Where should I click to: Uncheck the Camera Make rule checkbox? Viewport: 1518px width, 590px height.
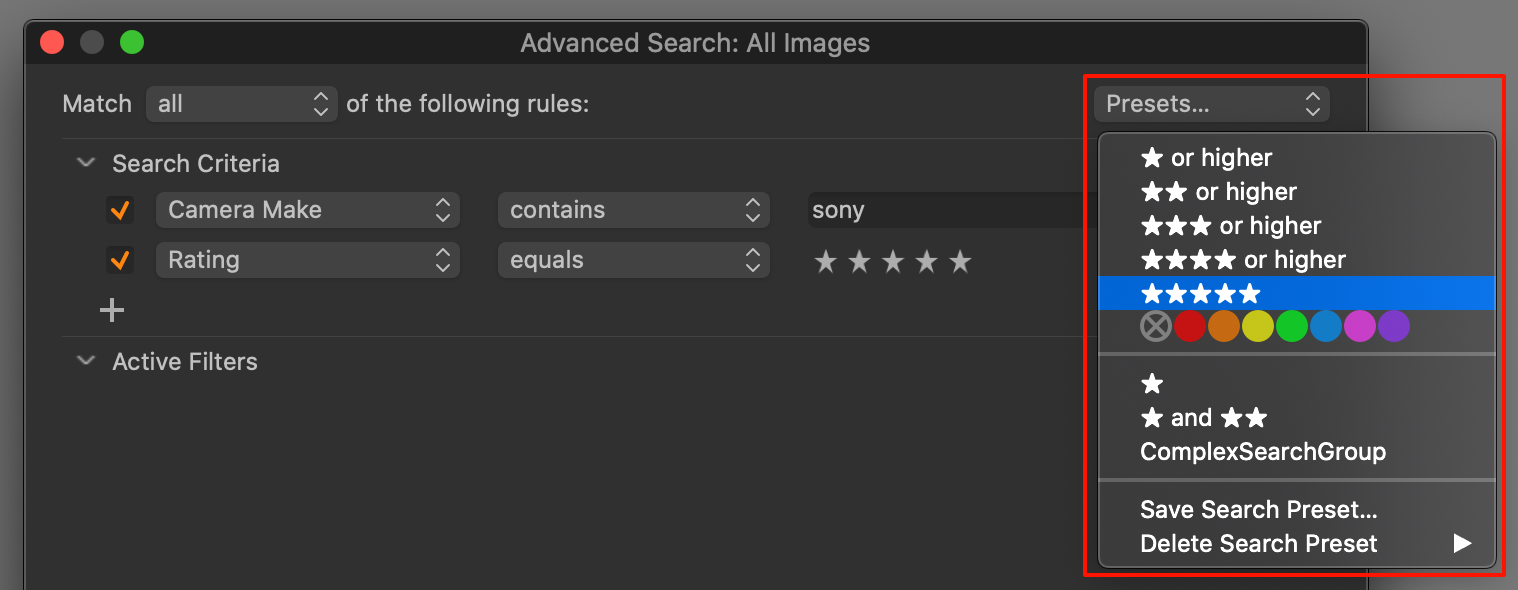coord(120,210)
